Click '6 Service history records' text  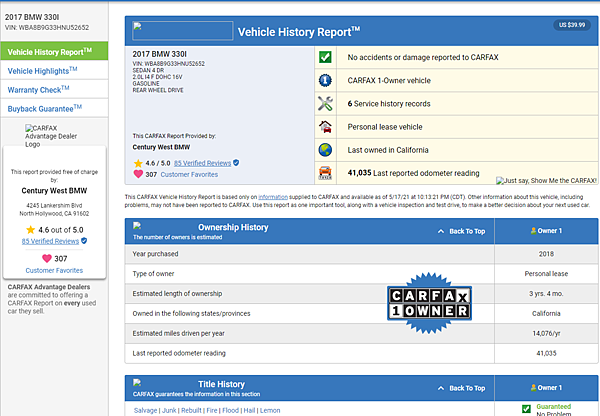click(389, 104)
